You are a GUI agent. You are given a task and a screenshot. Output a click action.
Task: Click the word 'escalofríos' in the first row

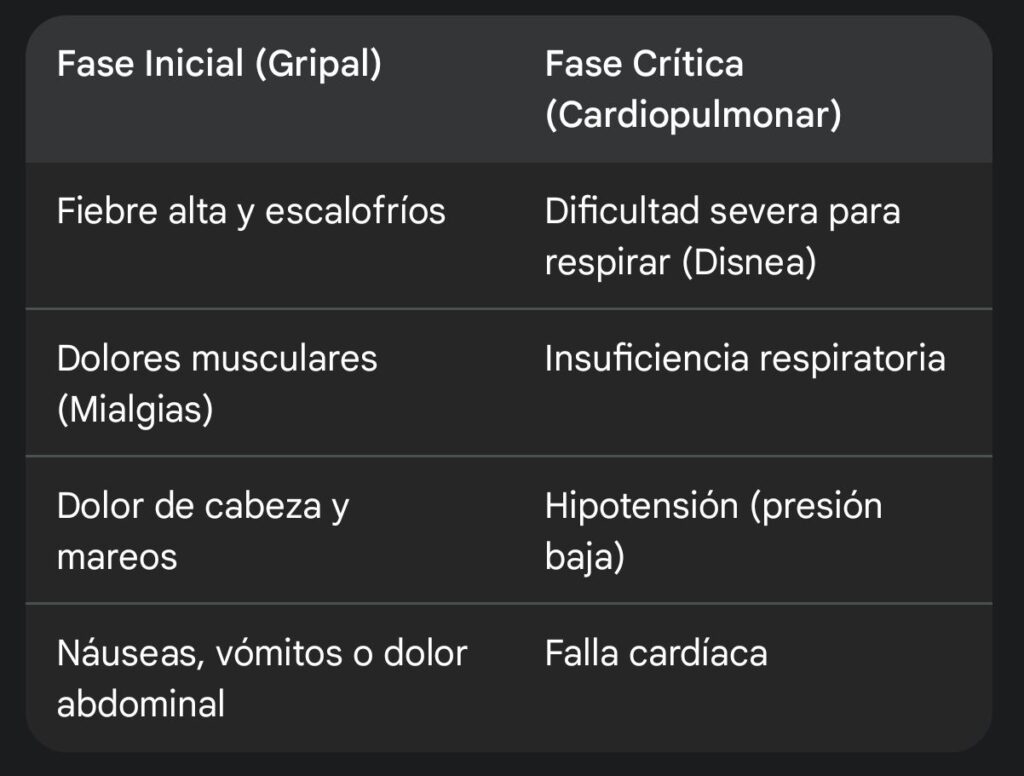pos(355,212)
